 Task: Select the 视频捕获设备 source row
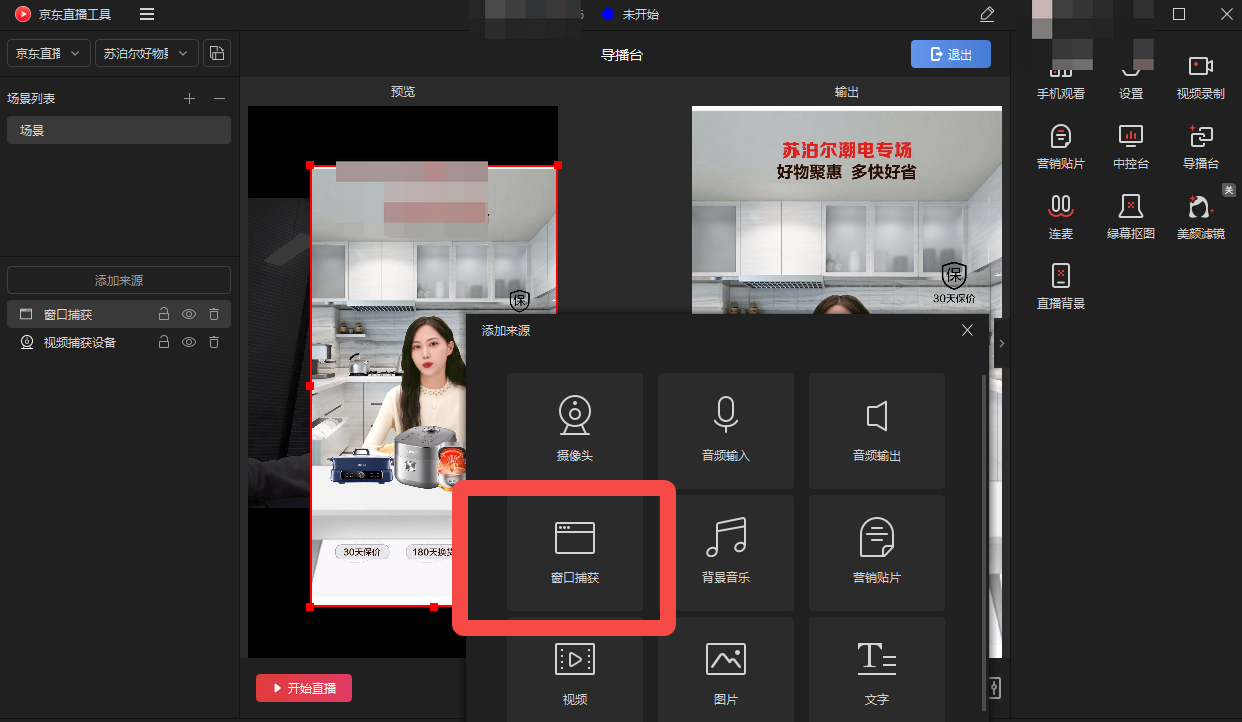click(119, 342)
